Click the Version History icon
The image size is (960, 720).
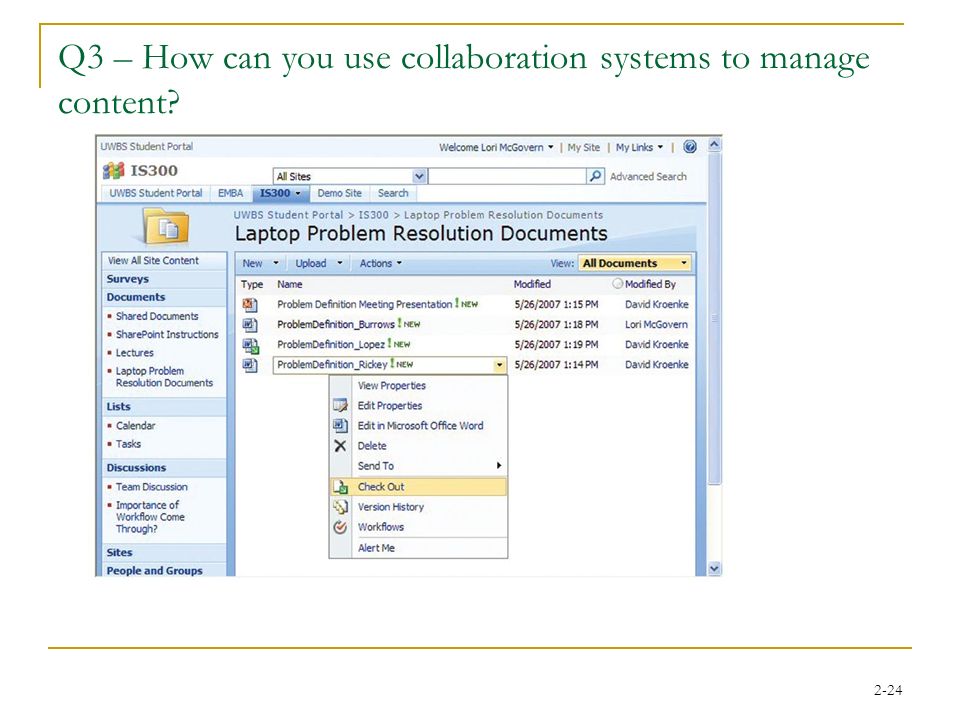(340, 507)
